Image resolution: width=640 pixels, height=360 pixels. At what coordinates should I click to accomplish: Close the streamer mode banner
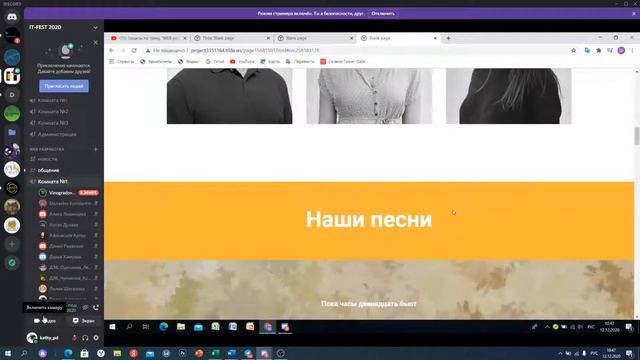(x=634, y=13)
